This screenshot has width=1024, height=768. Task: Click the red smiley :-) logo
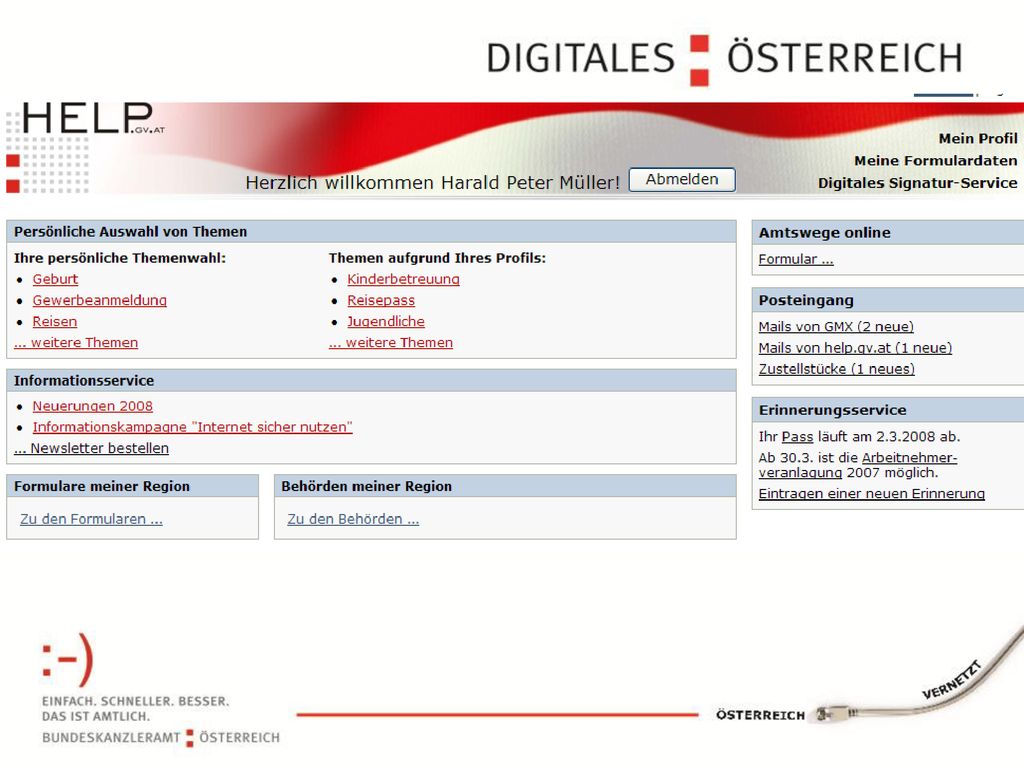pos(68,660)
